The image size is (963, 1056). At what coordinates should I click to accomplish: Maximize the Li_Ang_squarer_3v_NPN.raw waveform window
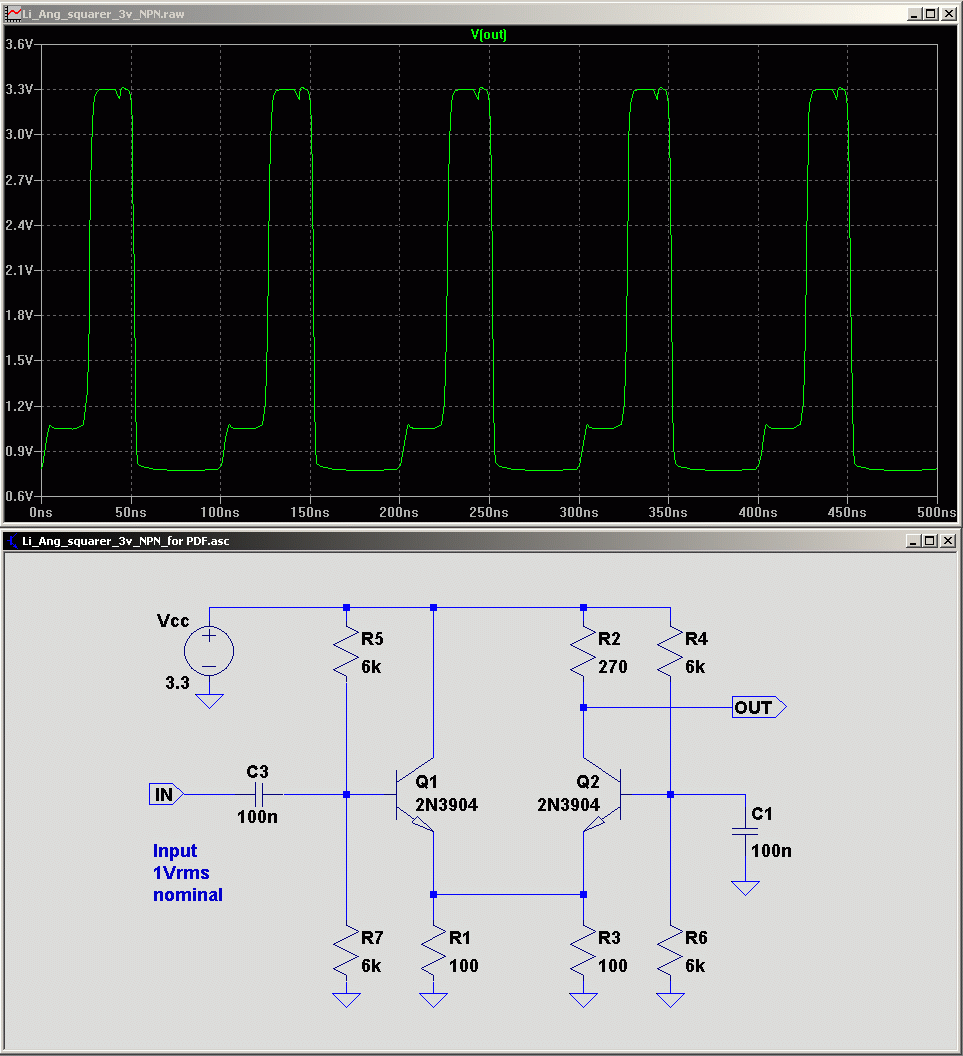[x=931, y=13]
